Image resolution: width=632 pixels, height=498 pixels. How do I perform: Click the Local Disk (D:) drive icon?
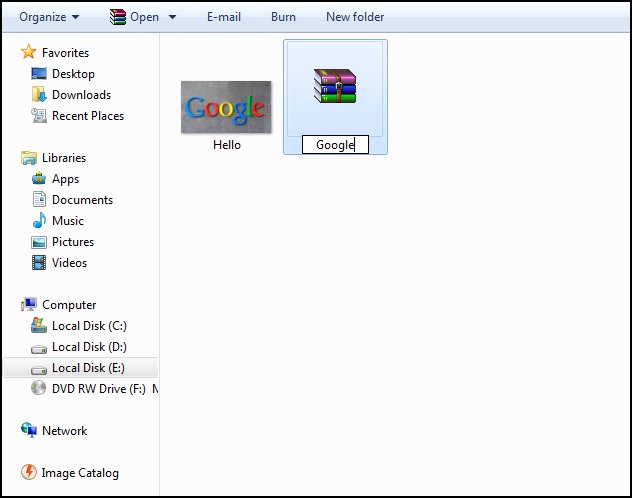coord(39,349)
